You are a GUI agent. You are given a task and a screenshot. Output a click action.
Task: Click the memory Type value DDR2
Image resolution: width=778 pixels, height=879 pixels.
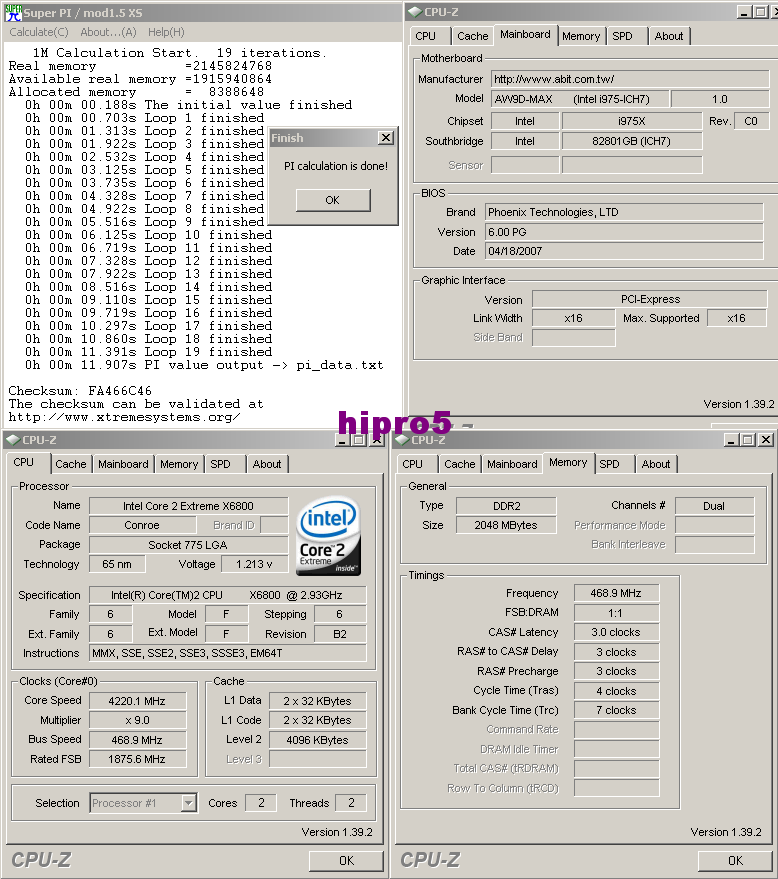(507, 506)
